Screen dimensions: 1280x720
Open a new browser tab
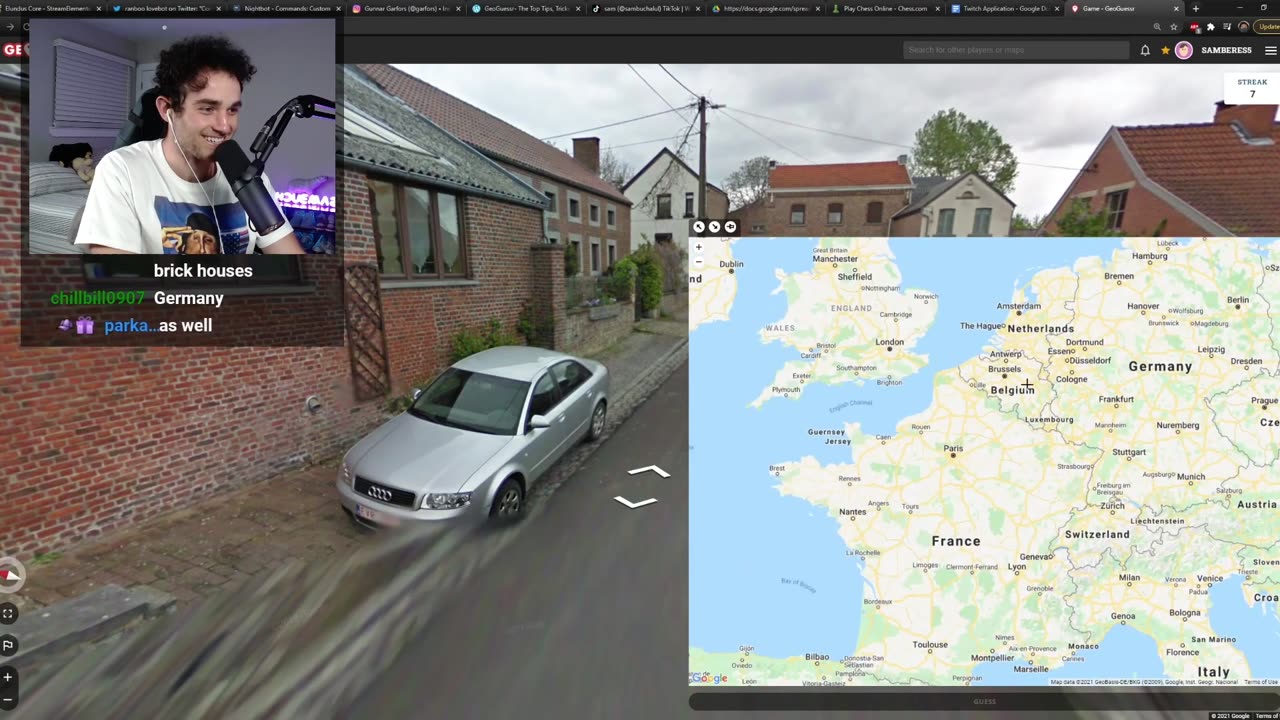pos(1195,8)
